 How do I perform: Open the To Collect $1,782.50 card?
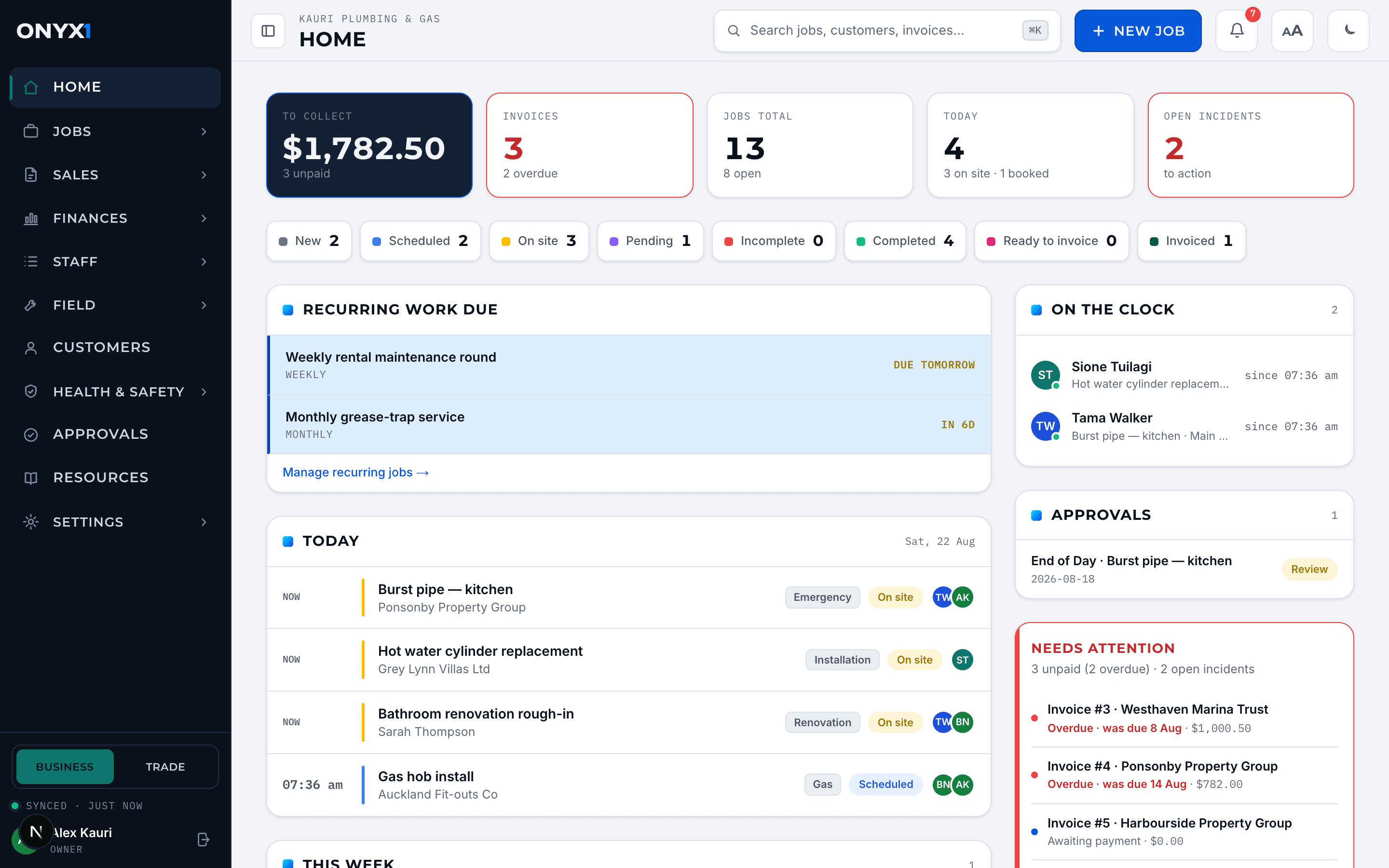coord(369,145)
